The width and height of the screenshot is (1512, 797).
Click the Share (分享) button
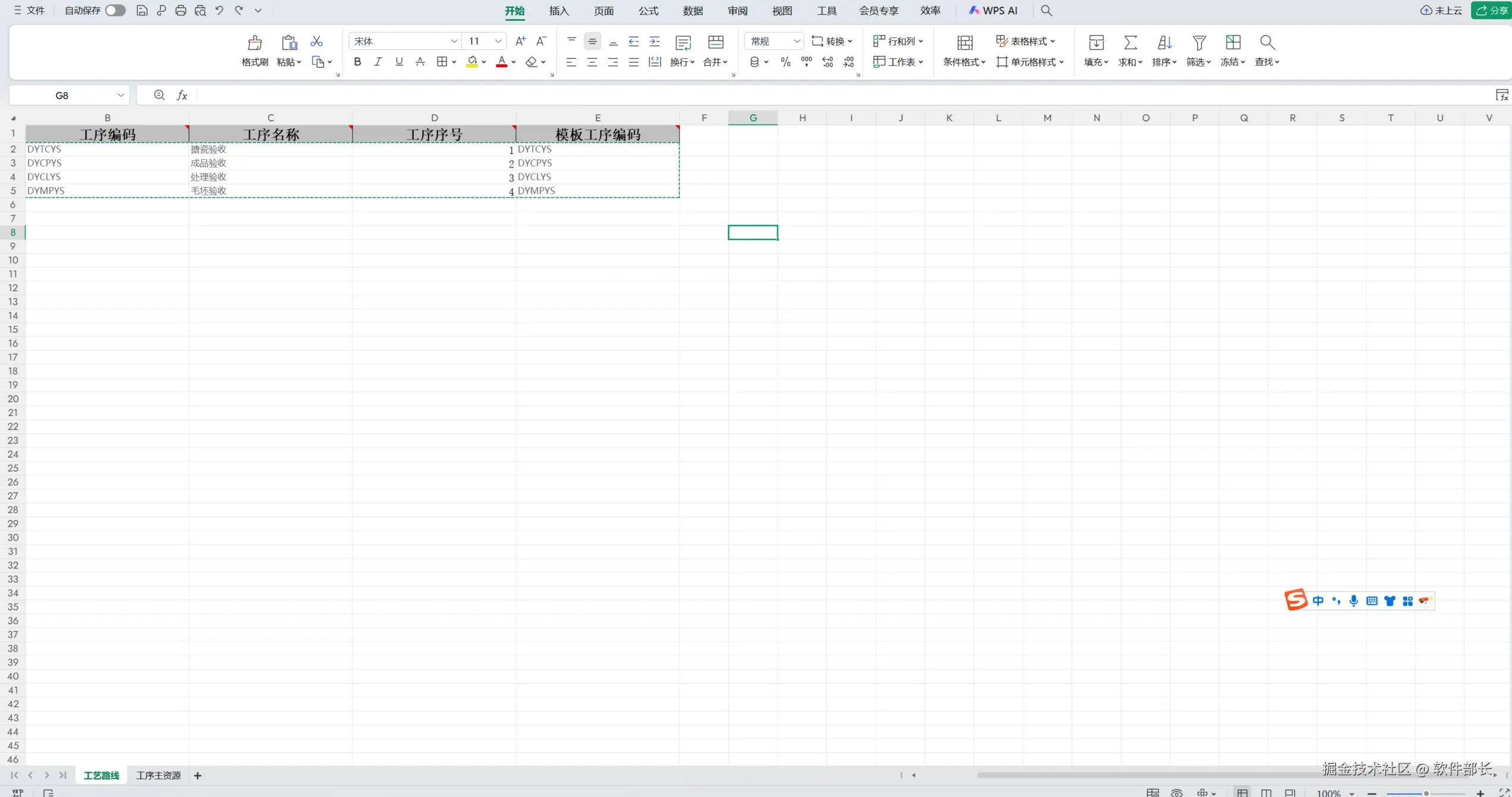click(x=1492, y=10)
